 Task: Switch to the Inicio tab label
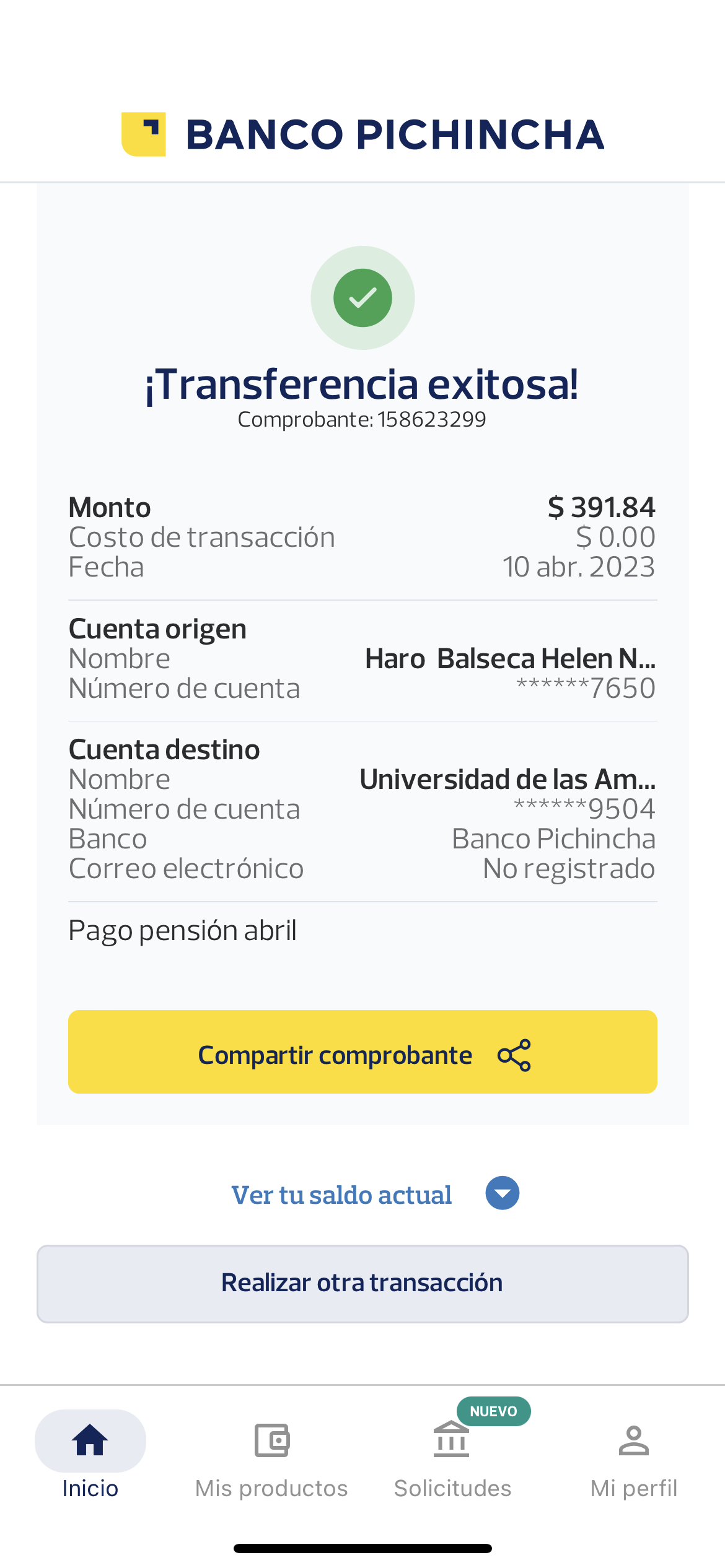click(90, 1488)
